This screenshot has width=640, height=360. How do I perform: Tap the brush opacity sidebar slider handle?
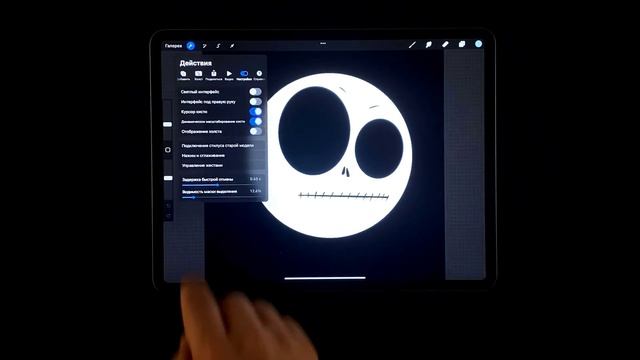point(168,178)
